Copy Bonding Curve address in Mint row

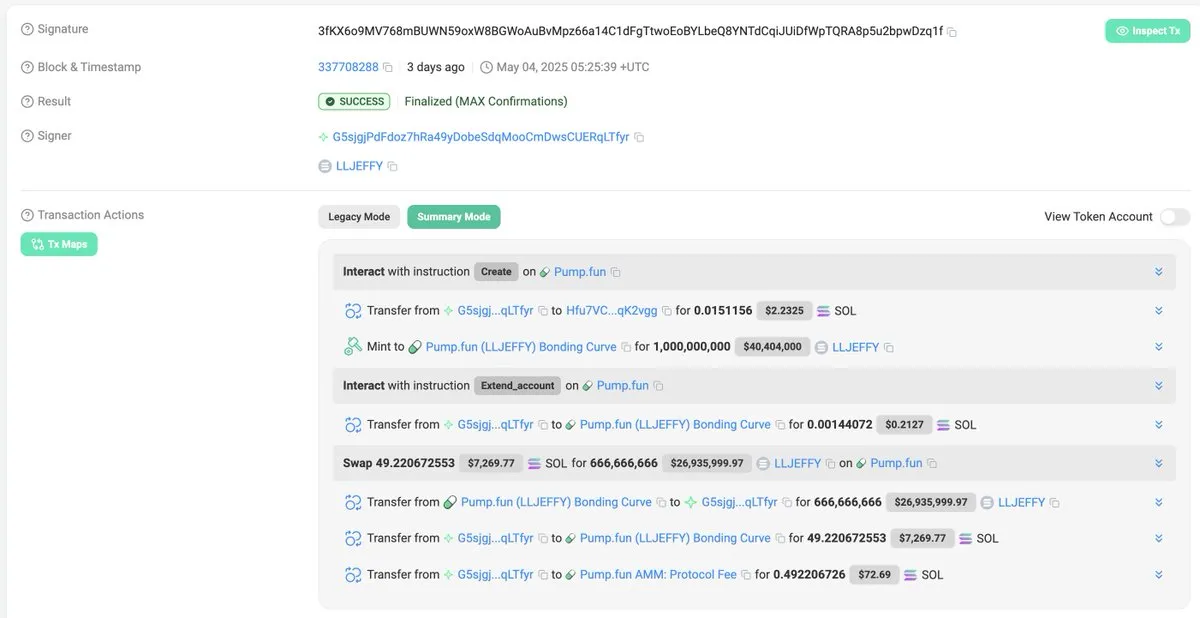[x=626, y=347]
